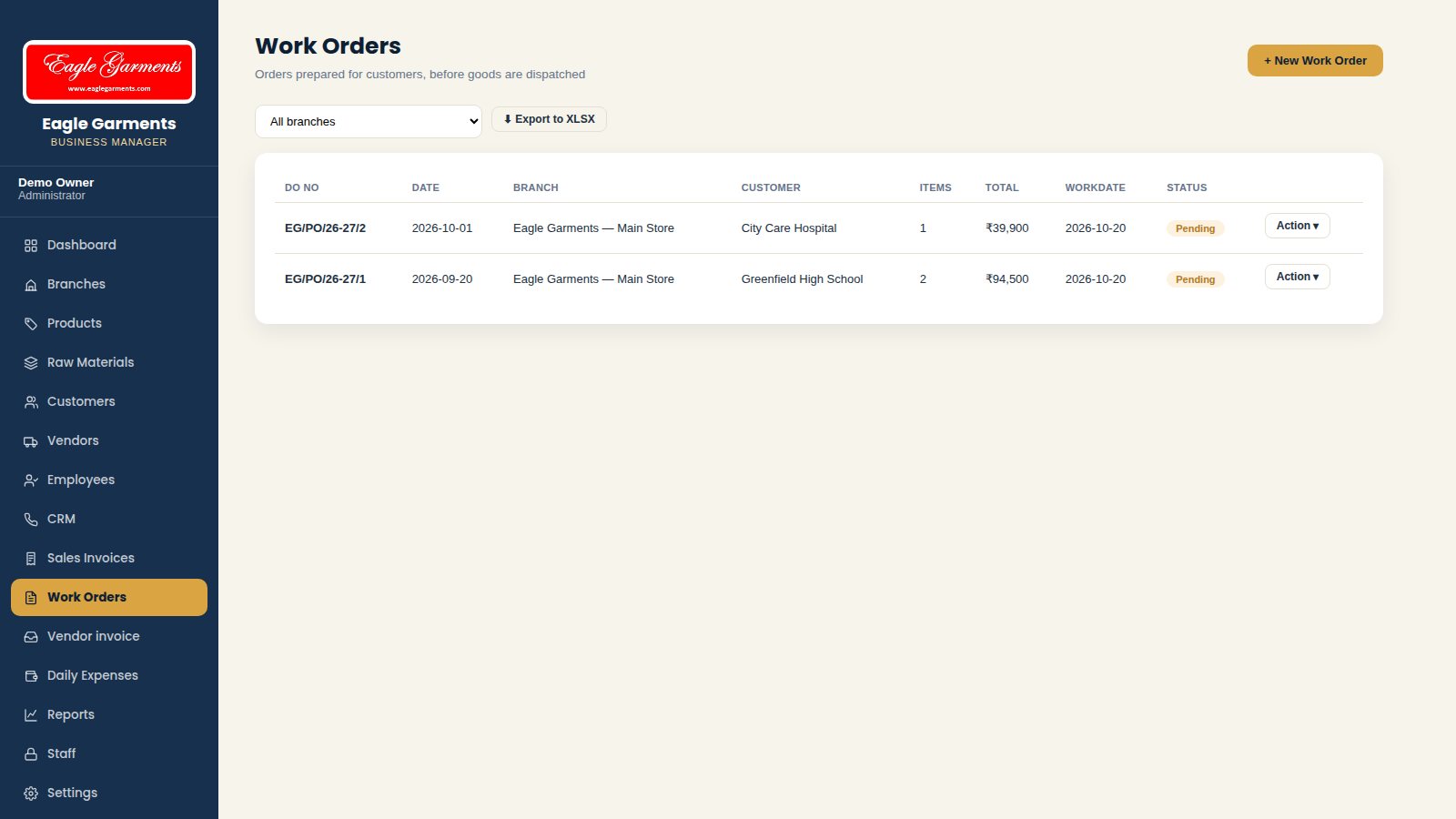Open the All branches dropdown
The height and width of the screenshot is (819, 1456).
(369, 121)
